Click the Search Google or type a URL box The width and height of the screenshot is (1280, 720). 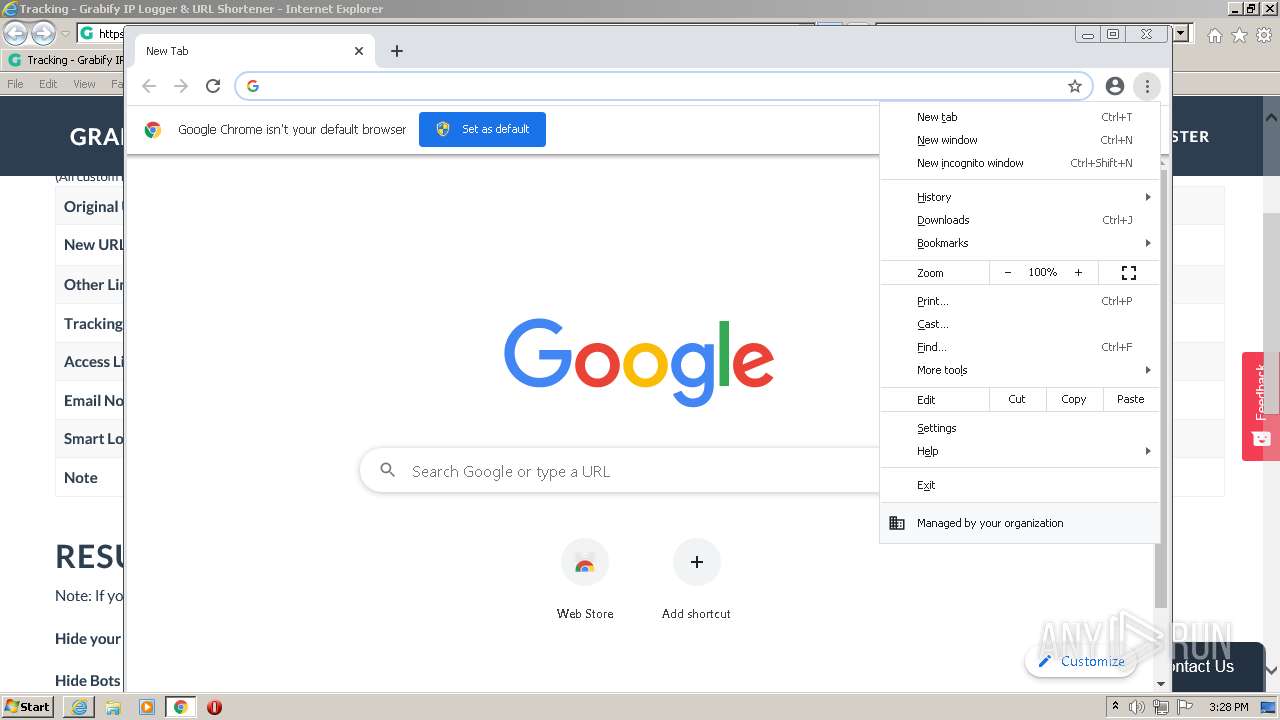[620, 471]
